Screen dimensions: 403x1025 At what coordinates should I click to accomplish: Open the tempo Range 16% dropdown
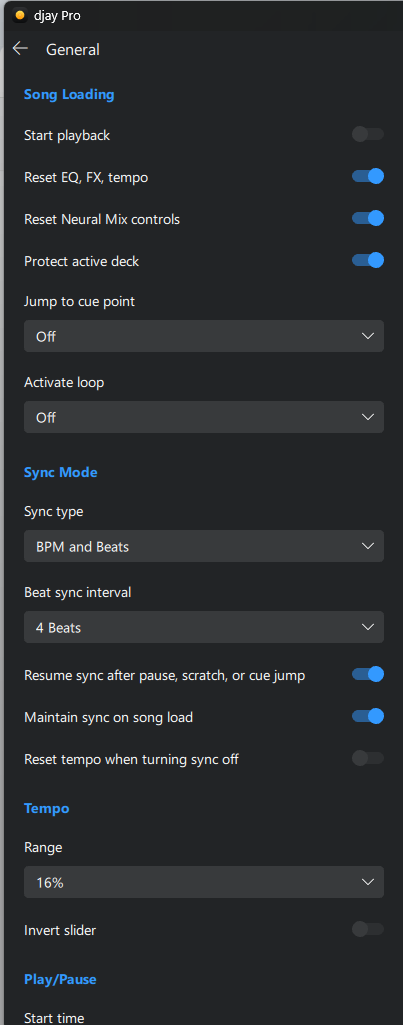click(x=204, y=882)
